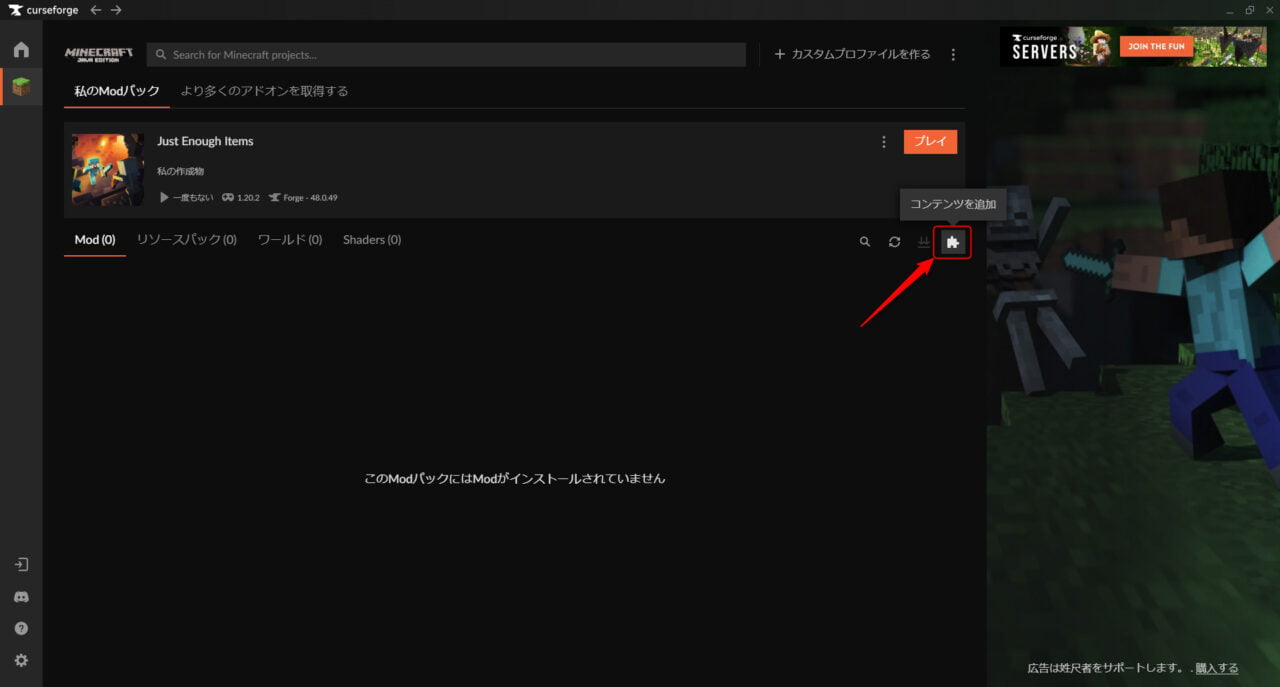Viewport: 1280px width, 687px height.
Task: Select the ワールド (0) tab
Action: pos(290,240)
